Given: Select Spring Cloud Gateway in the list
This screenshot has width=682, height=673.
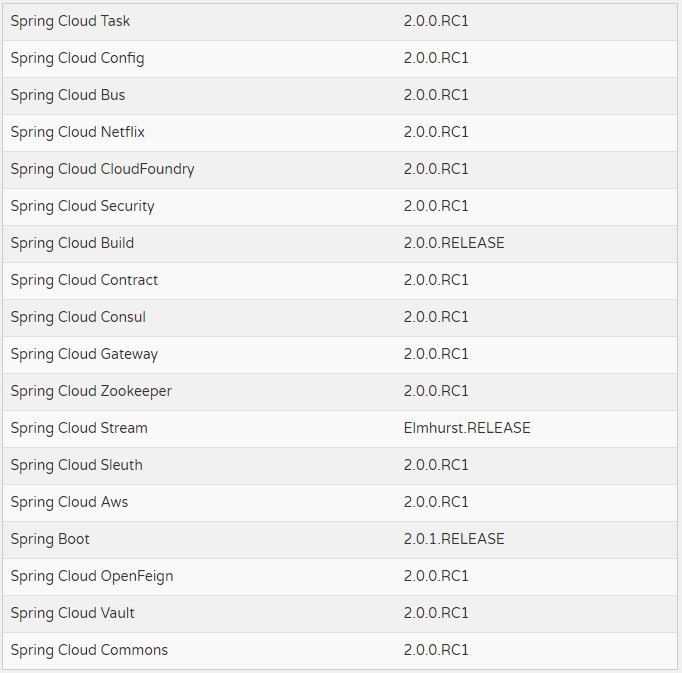Looking at the screenshot, I should (x=84, y=354).
